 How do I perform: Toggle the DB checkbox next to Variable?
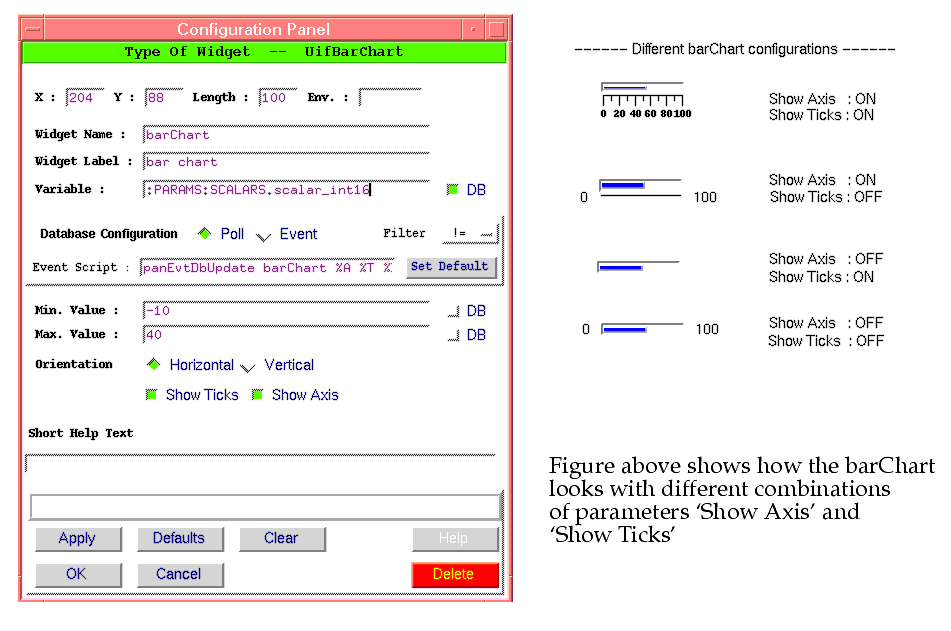pos(453,189)
